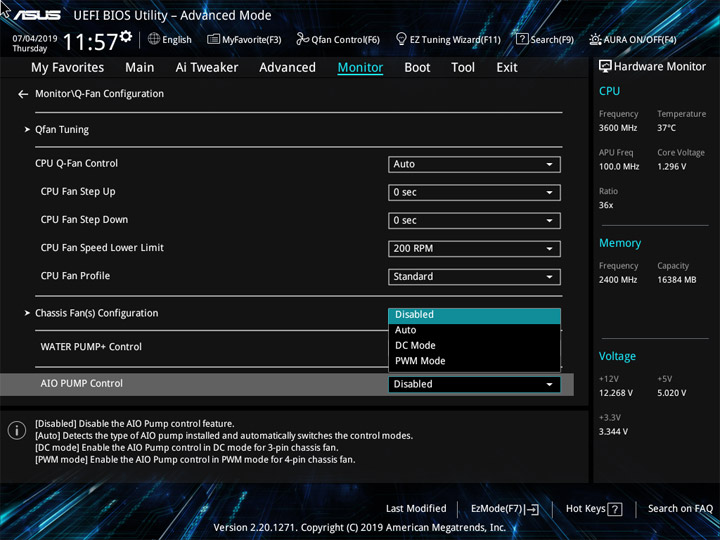720x540 pixels.
Task: Click the 07/04/2019 date text
Action: (x=34, y=39)
